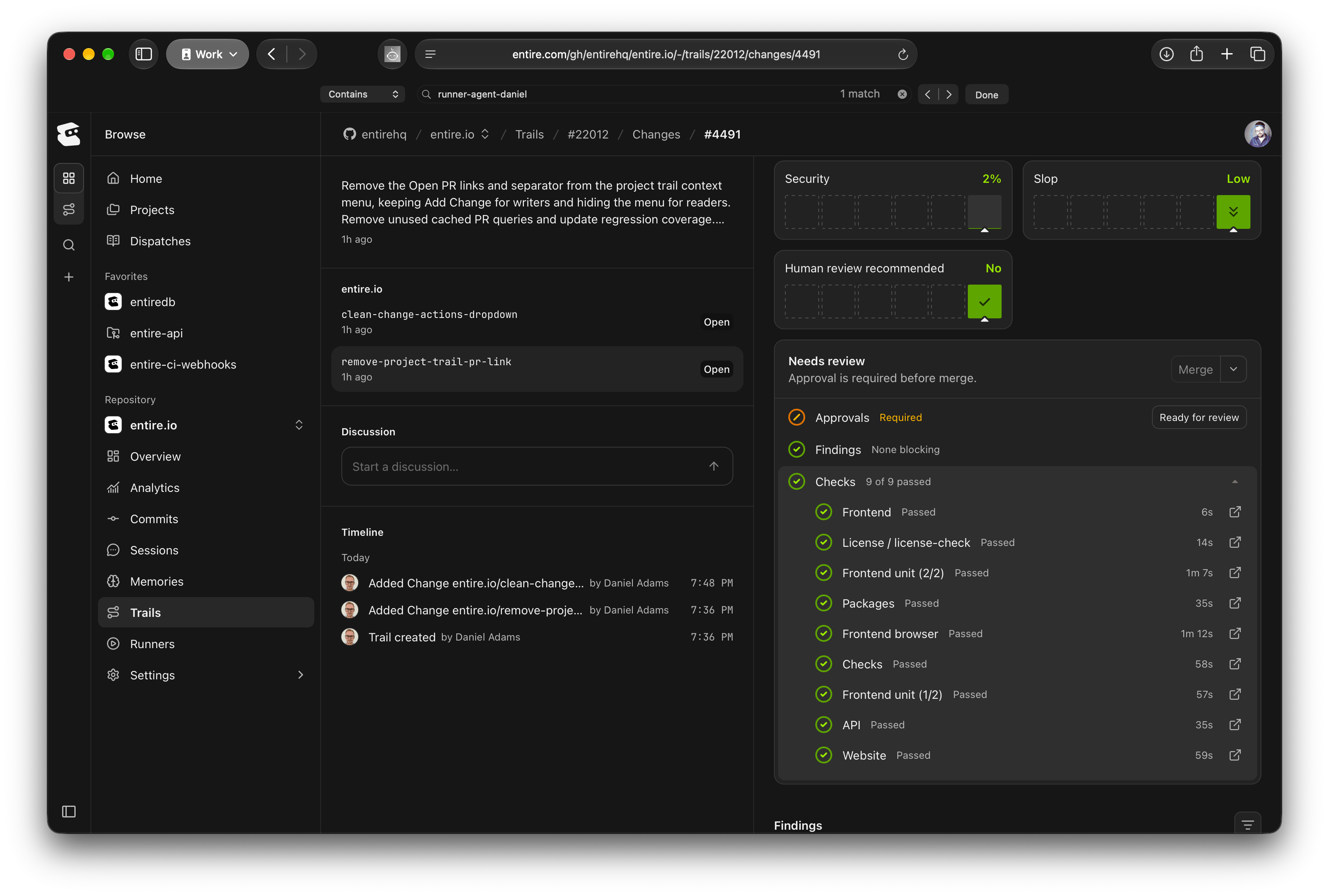Open Runners in the sidebar
This screenshot has width=1329, height=896.
(206, 643)
